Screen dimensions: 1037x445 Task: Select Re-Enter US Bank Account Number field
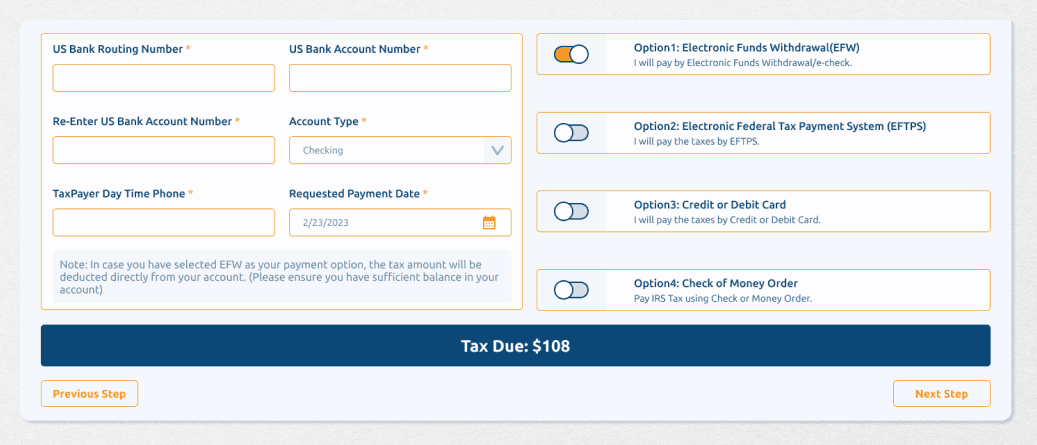pos(163,151)
